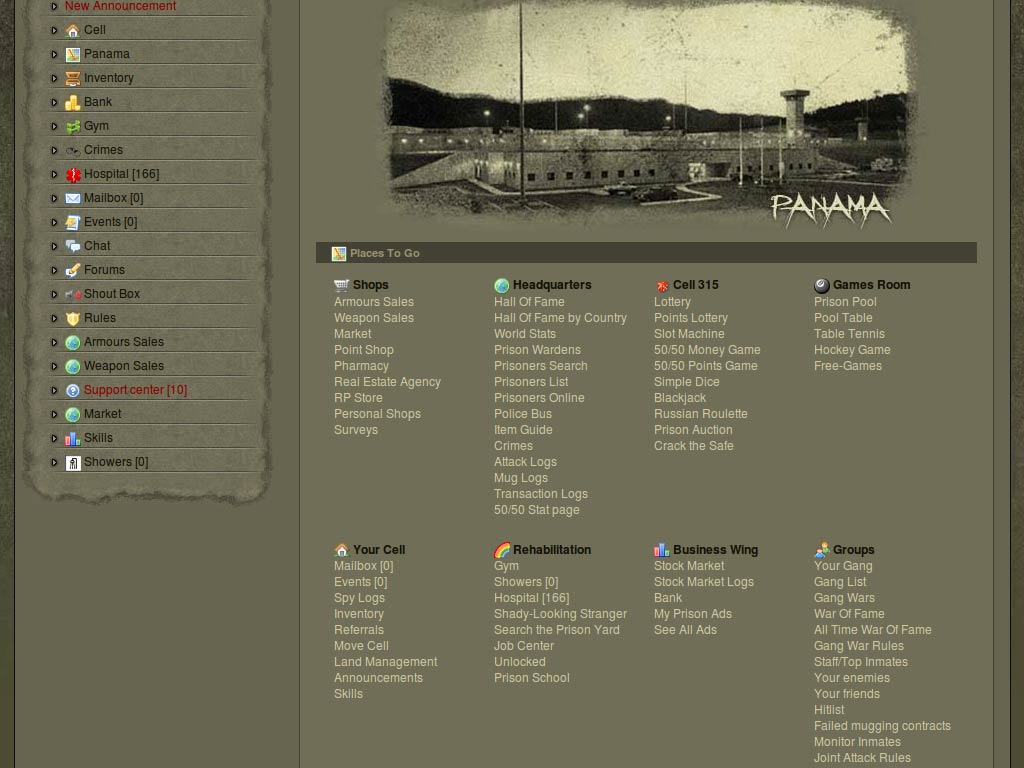Image resolution: width=1024 pixels, height=768 pixels.
Task: Click the house icon beside Cell
Action: (72, 31)
